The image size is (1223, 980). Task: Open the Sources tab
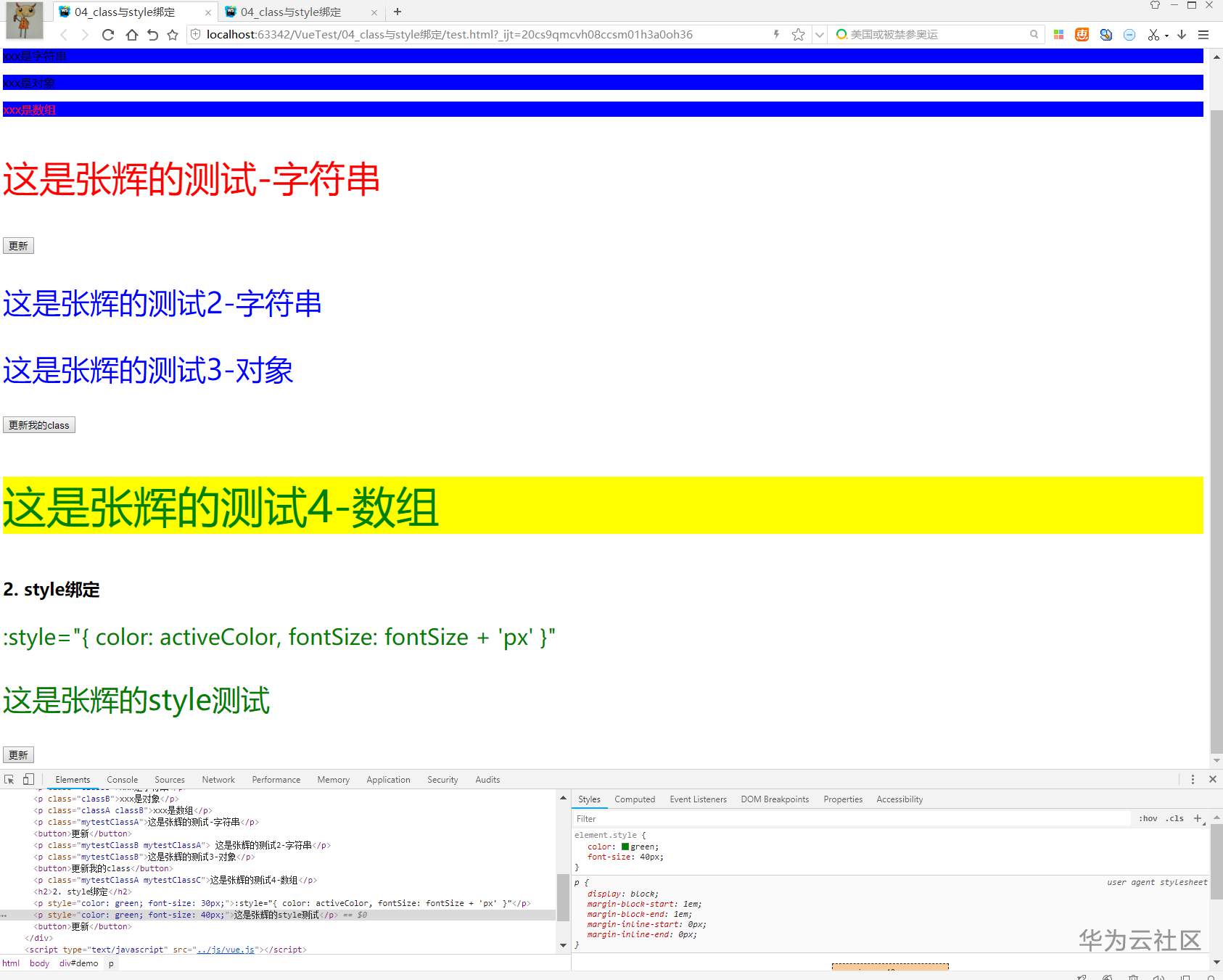tap(170, 780)
